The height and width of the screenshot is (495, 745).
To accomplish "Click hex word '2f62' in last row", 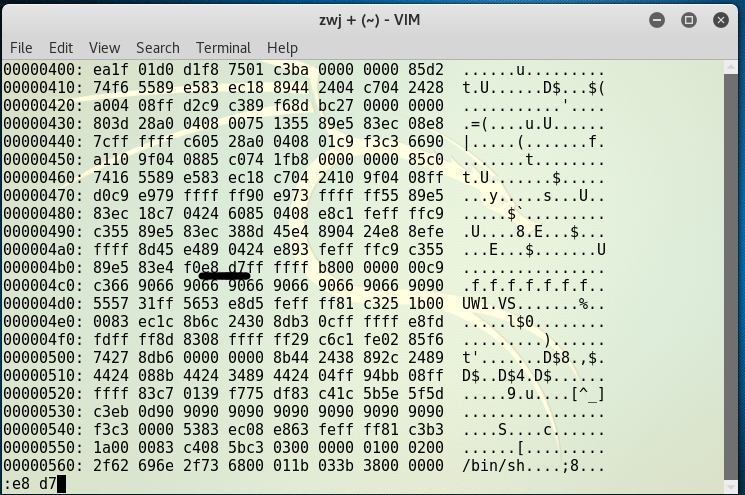I will coord(111,466).
